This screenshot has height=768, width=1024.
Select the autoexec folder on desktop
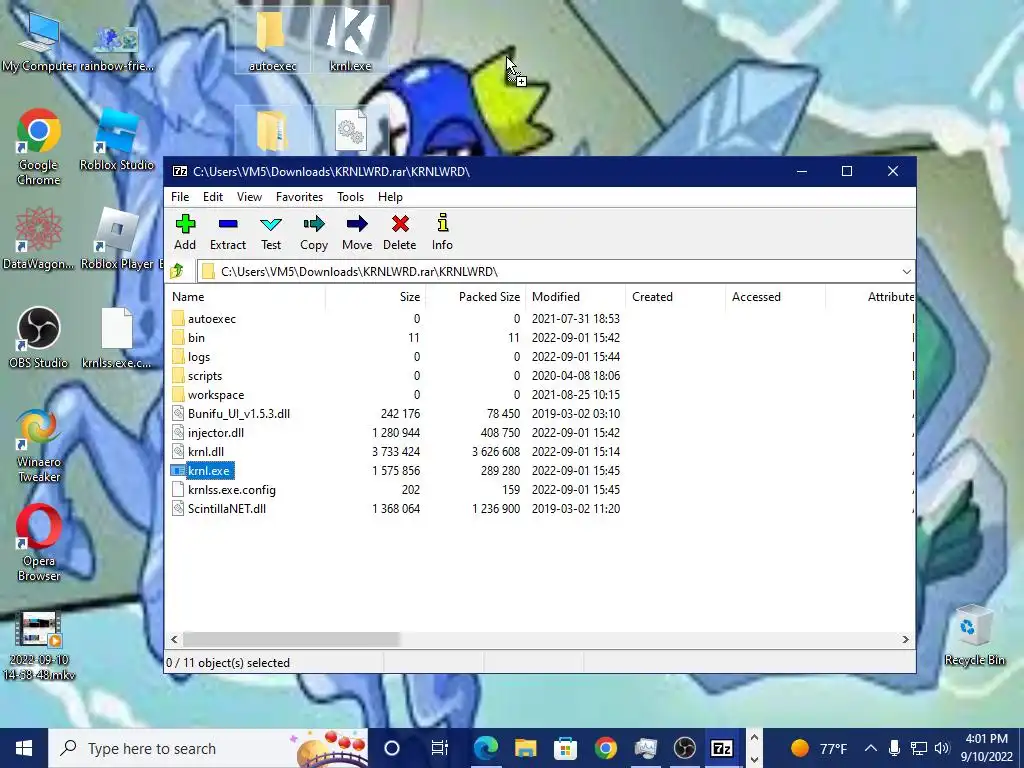tap(272, 42)
